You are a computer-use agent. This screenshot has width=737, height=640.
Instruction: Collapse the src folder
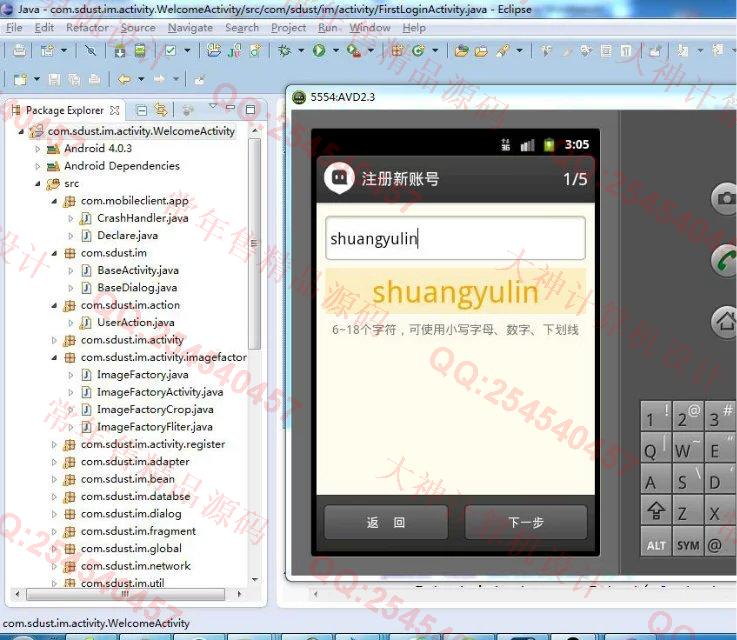pos(38,184)
